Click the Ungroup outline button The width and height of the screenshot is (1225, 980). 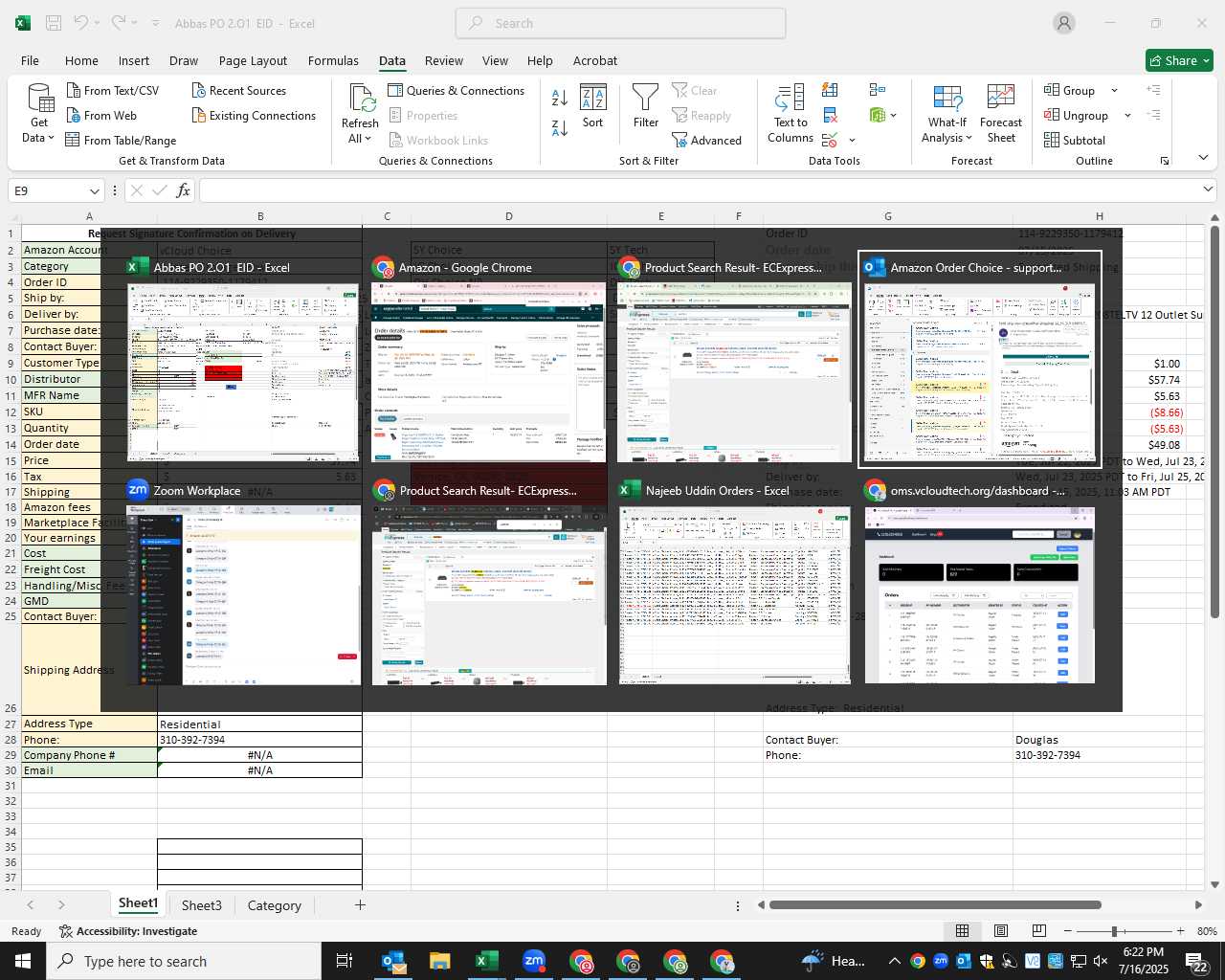(1076, 115)
